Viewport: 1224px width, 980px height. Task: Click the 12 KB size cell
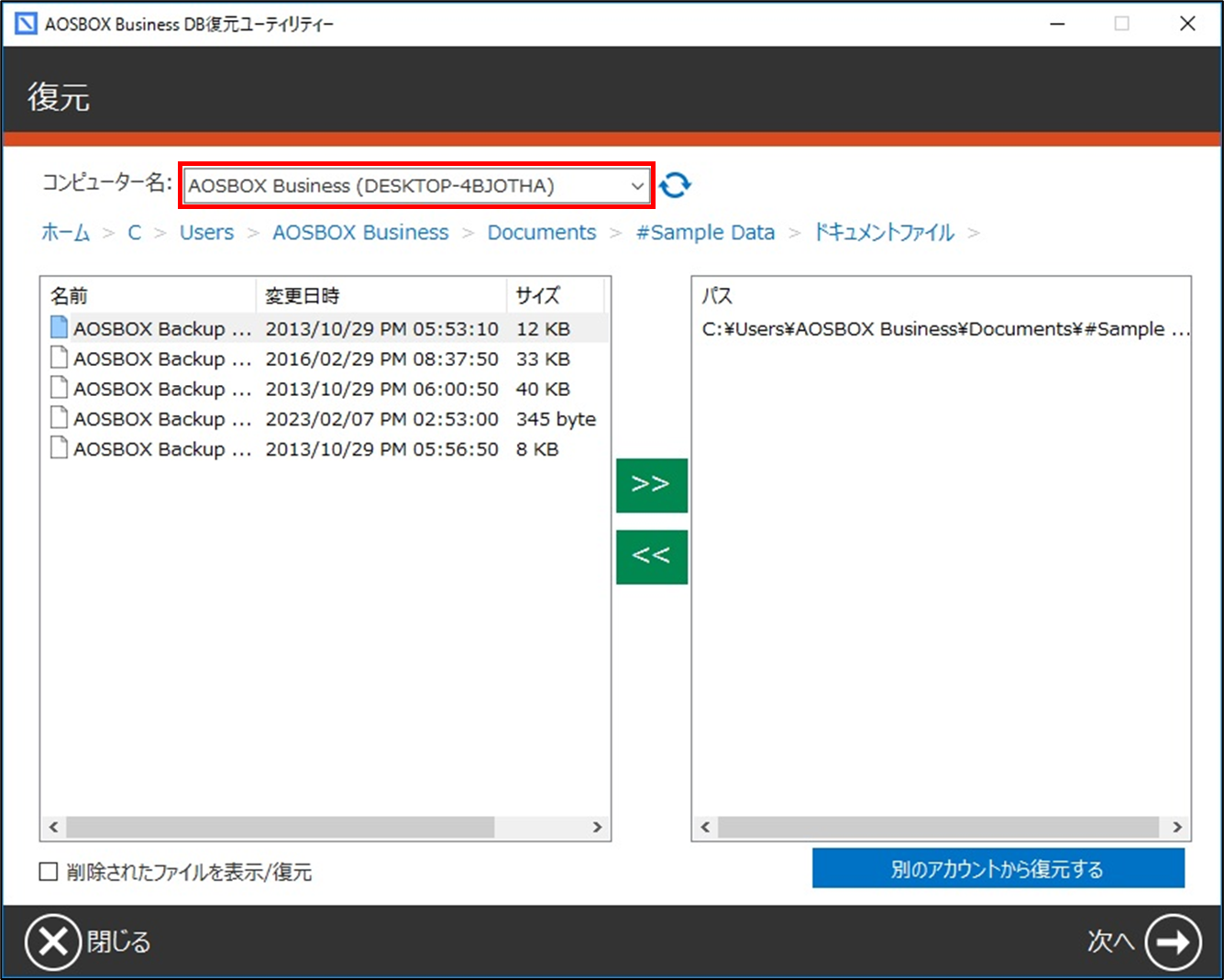tap(543, 328)
